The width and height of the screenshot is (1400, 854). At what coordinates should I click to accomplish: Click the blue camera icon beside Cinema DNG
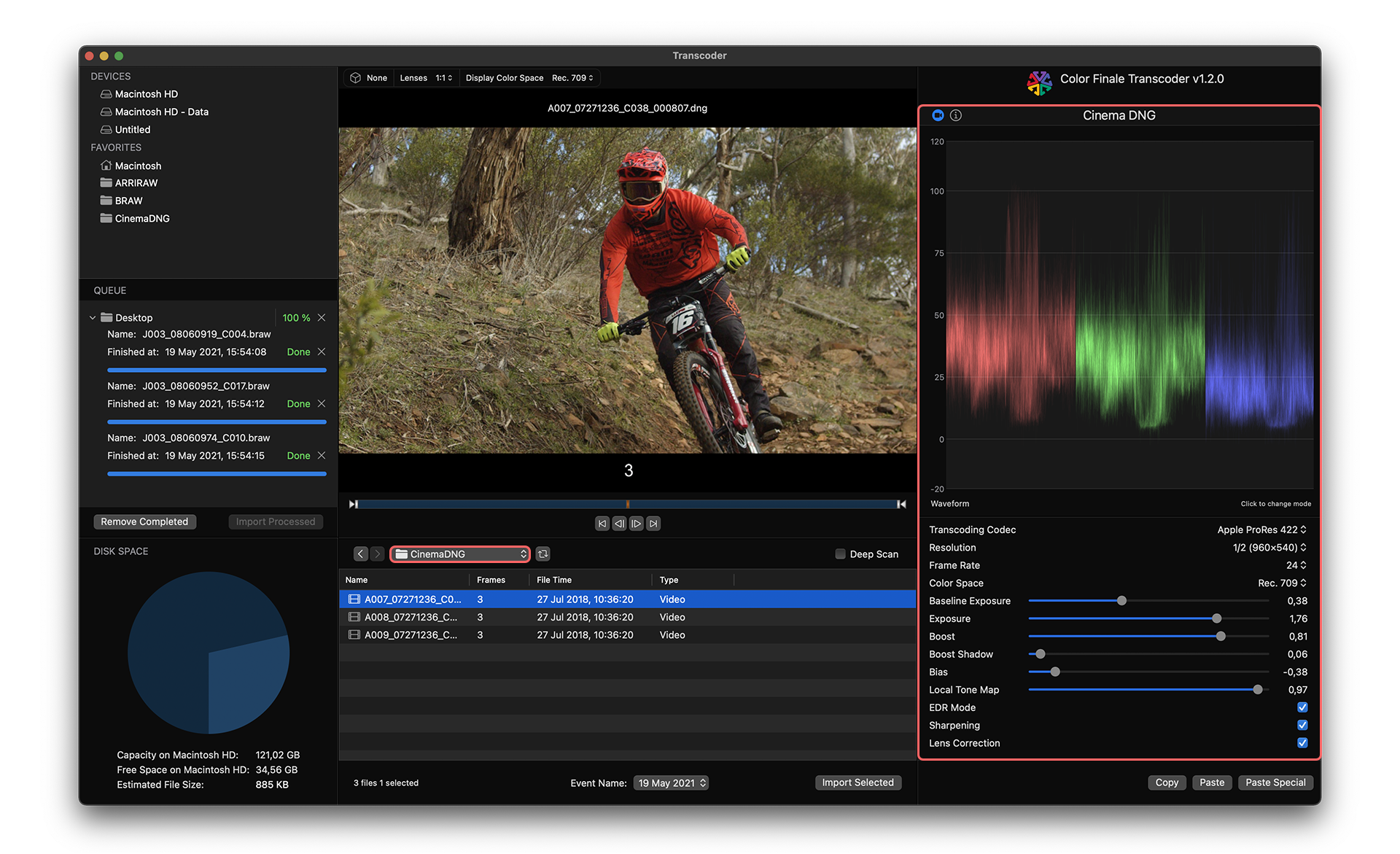point(938,115)
